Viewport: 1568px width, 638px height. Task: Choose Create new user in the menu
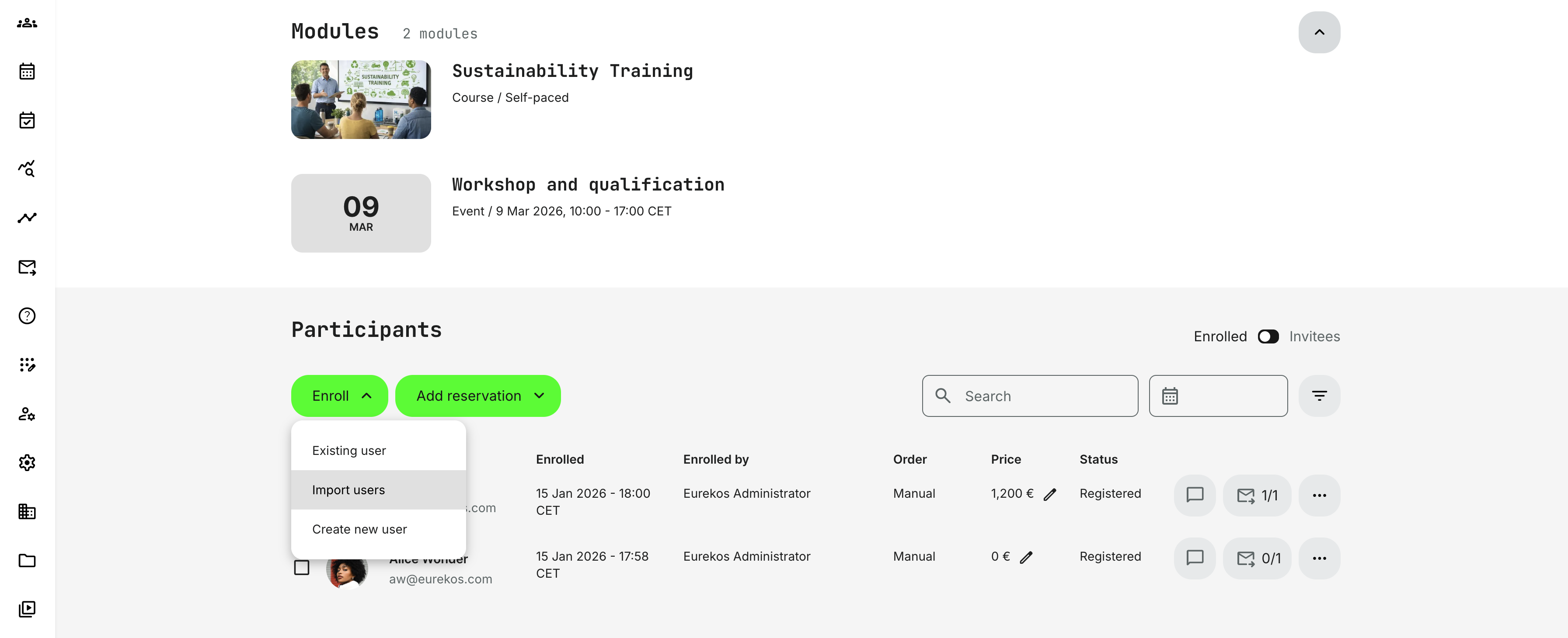pos(359,528)
